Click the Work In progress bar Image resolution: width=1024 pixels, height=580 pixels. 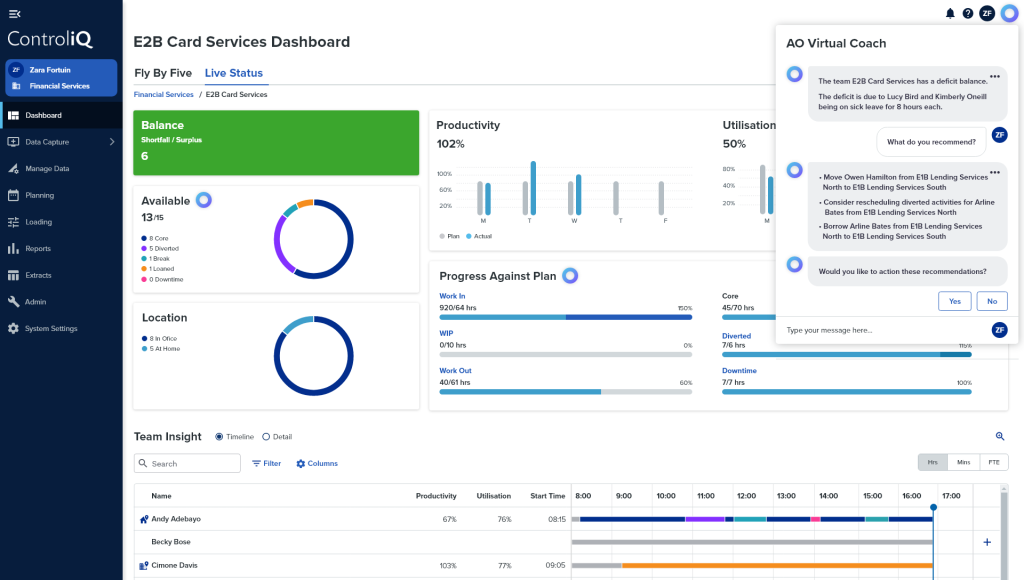(566, 317)
